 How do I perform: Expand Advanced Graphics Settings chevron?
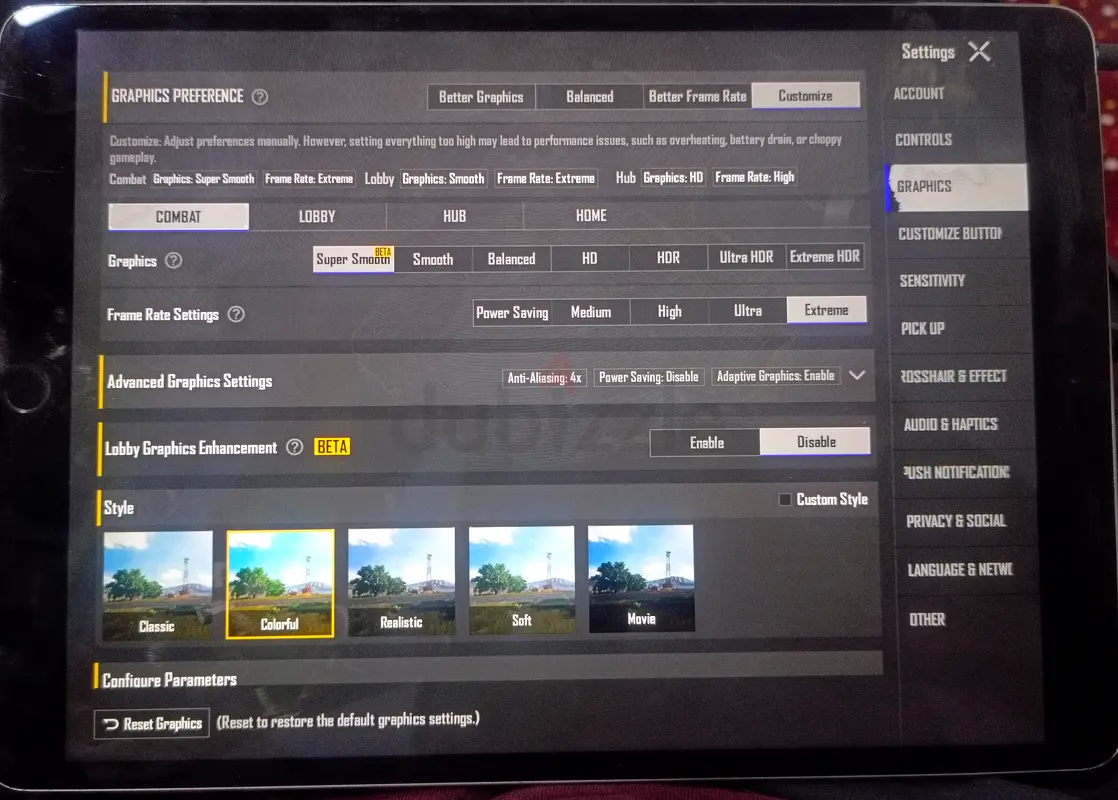click(857, 375)
